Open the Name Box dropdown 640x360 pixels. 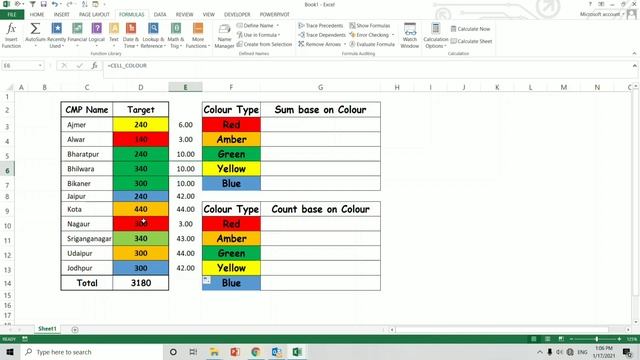click(40, 66)
